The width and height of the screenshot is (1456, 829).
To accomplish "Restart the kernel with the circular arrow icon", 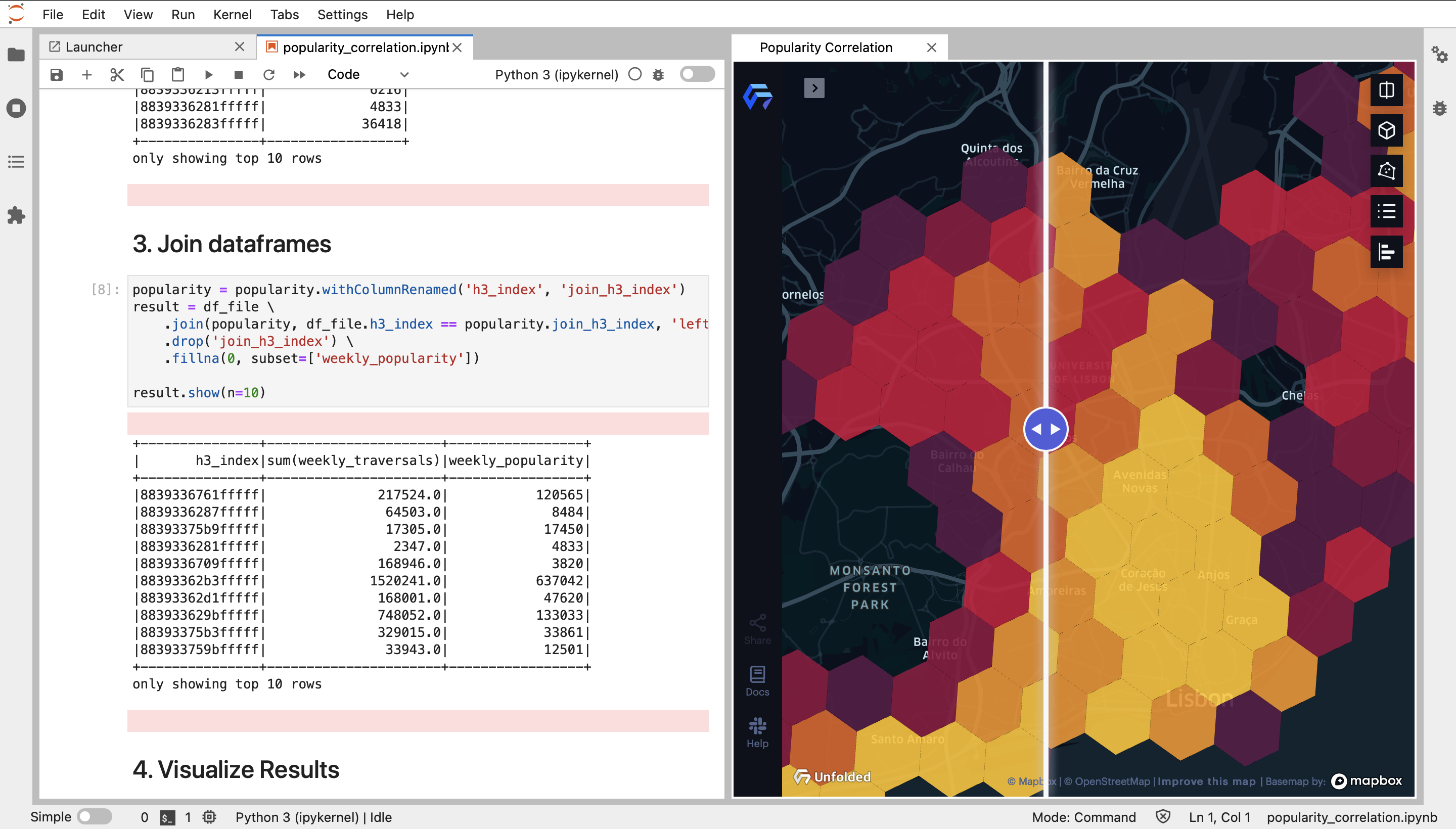I will click(x=269, y=75).
